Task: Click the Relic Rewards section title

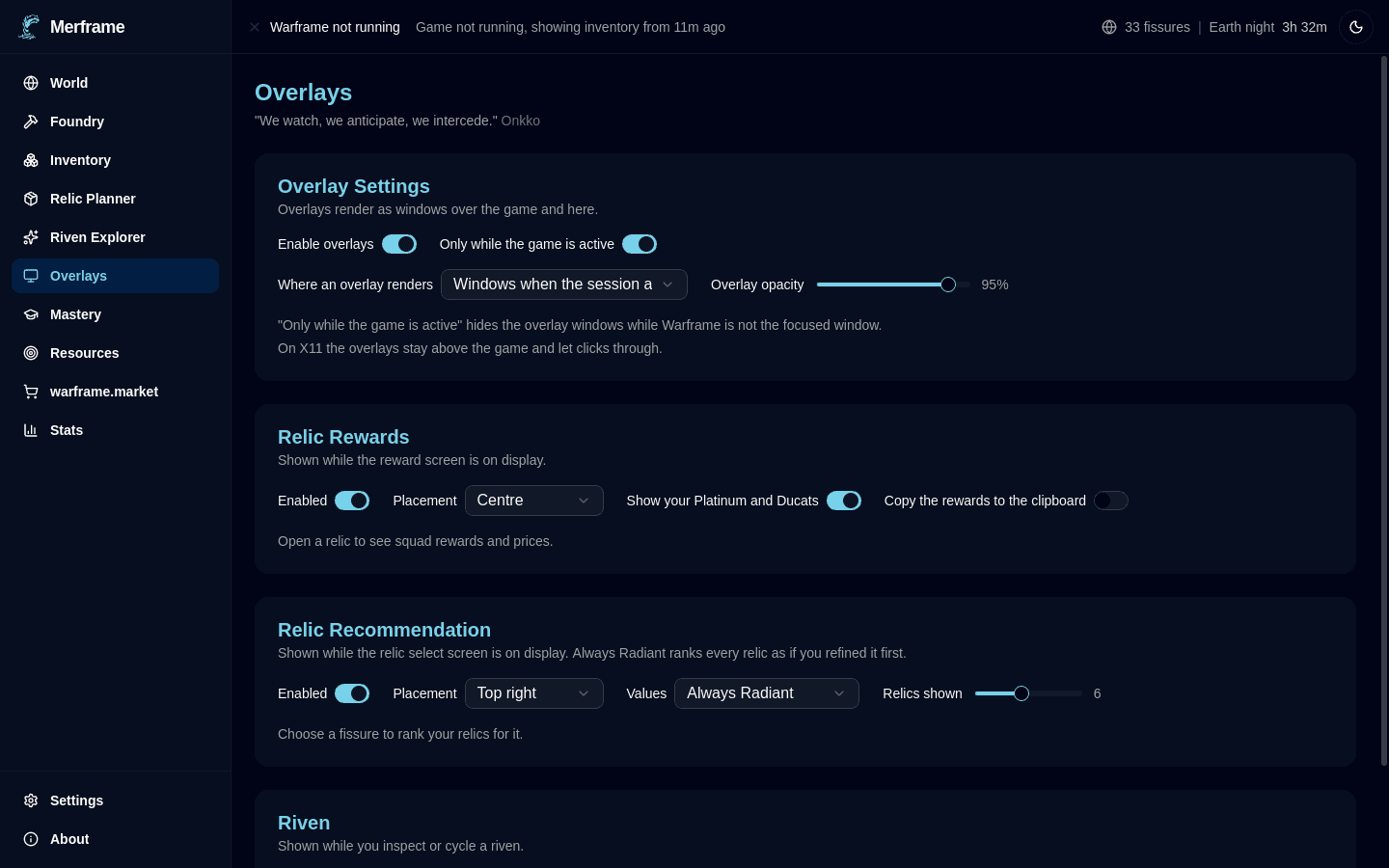Action: 343,437
